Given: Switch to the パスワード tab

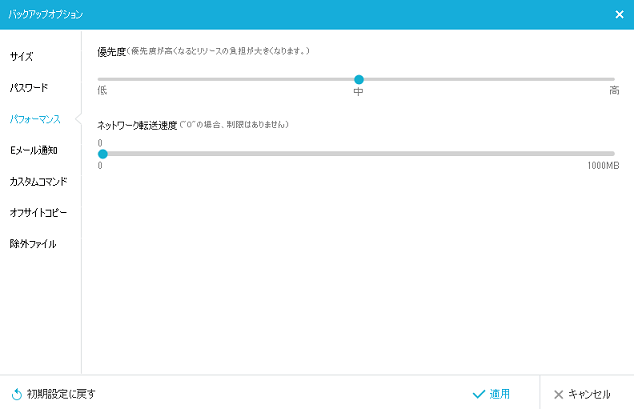Looking at the screenshot, I should (29, 88).
